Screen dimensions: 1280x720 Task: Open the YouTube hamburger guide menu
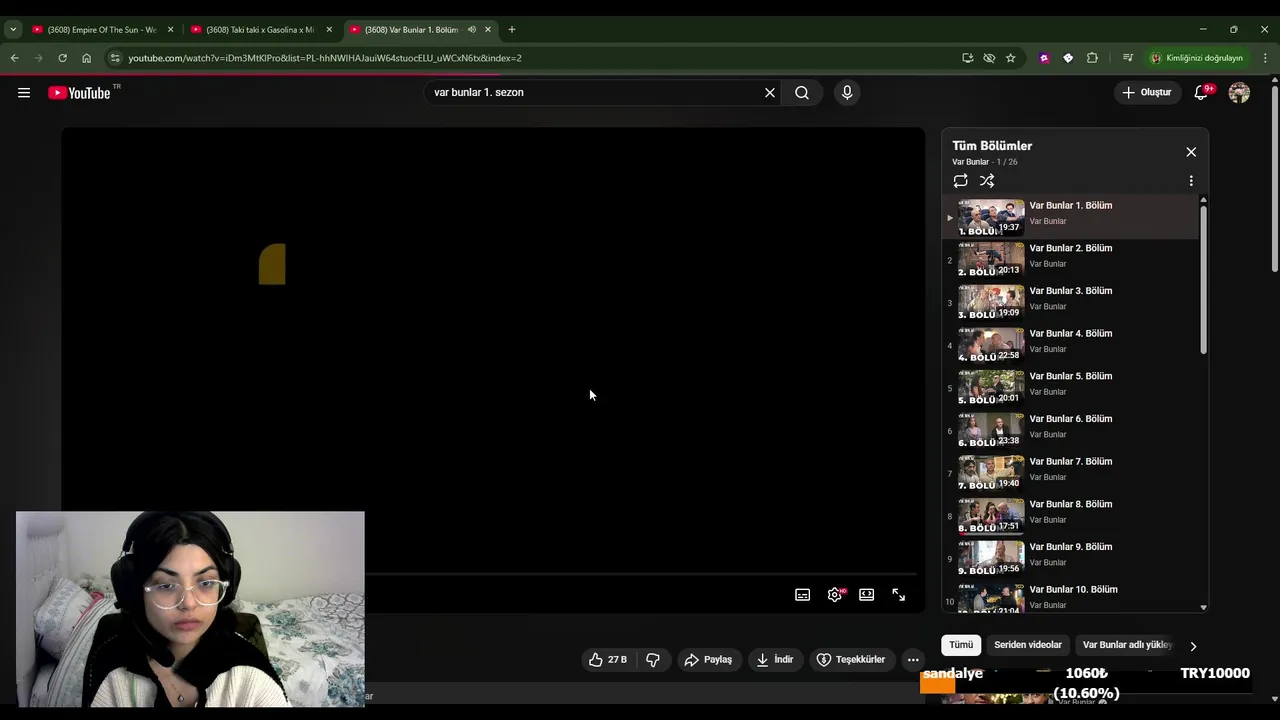coord(24,92)
